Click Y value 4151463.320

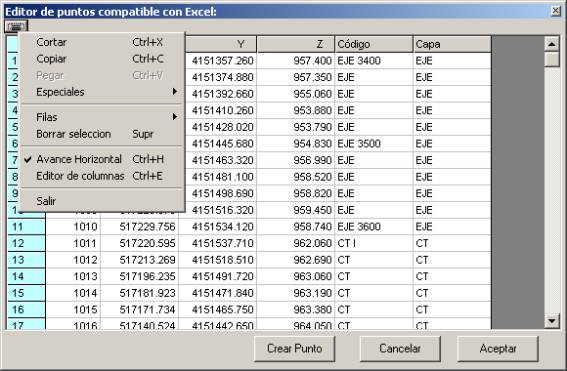click(221, 161)
